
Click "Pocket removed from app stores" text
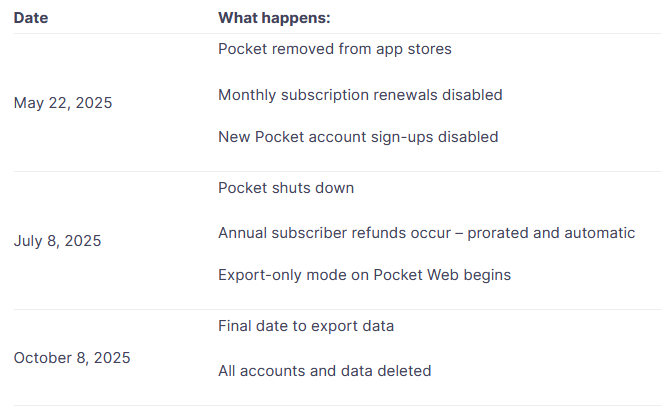(335, 49)
